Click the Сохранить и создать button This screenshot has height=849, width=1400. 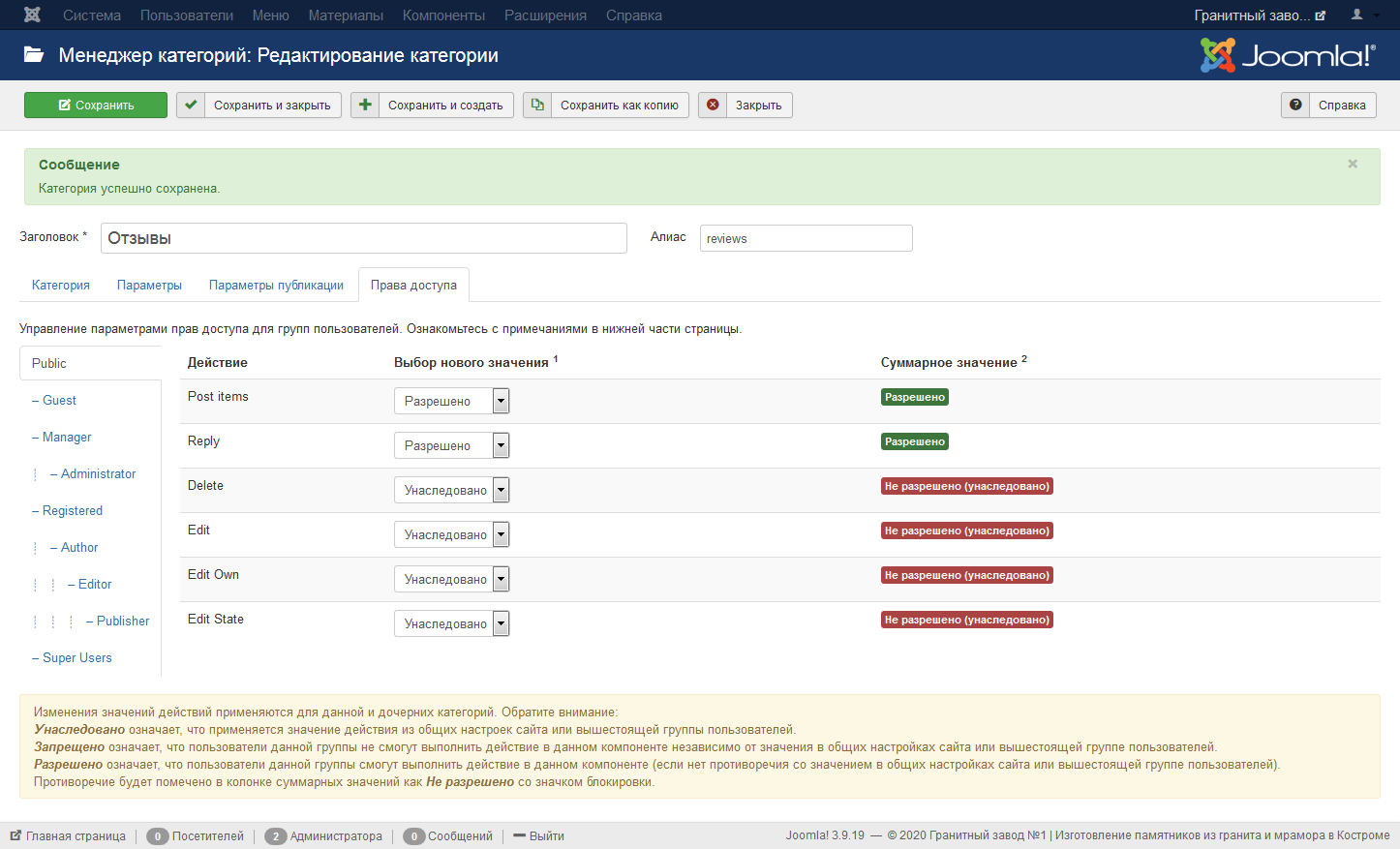(432, 106)
